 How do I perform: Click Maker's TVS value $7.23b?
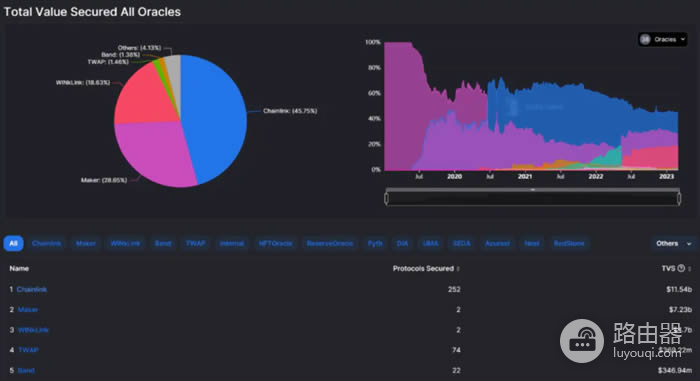(x=680, y=310)
